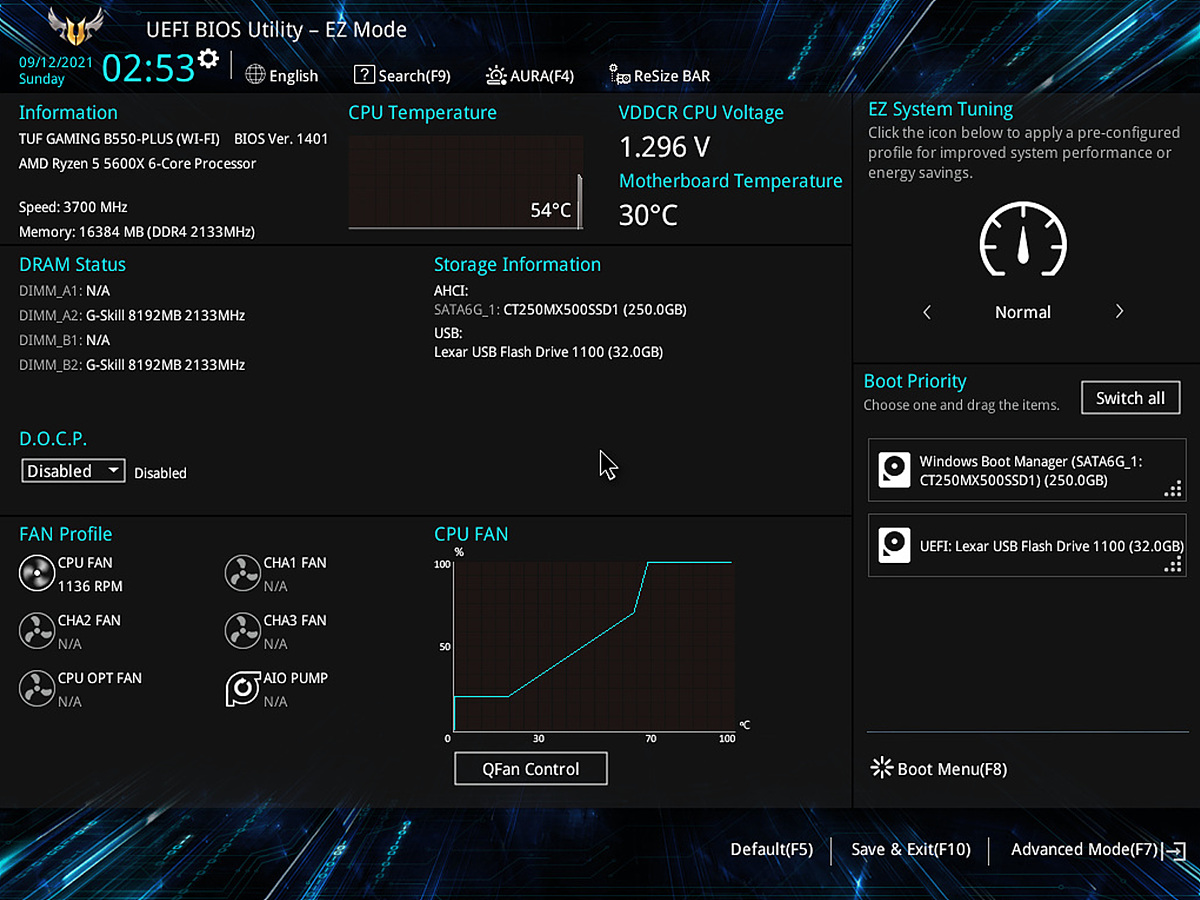Click the CPU FAN curve graph
Screen dimensions: 1200x900
pyautogui.click(x=594, y=647)
